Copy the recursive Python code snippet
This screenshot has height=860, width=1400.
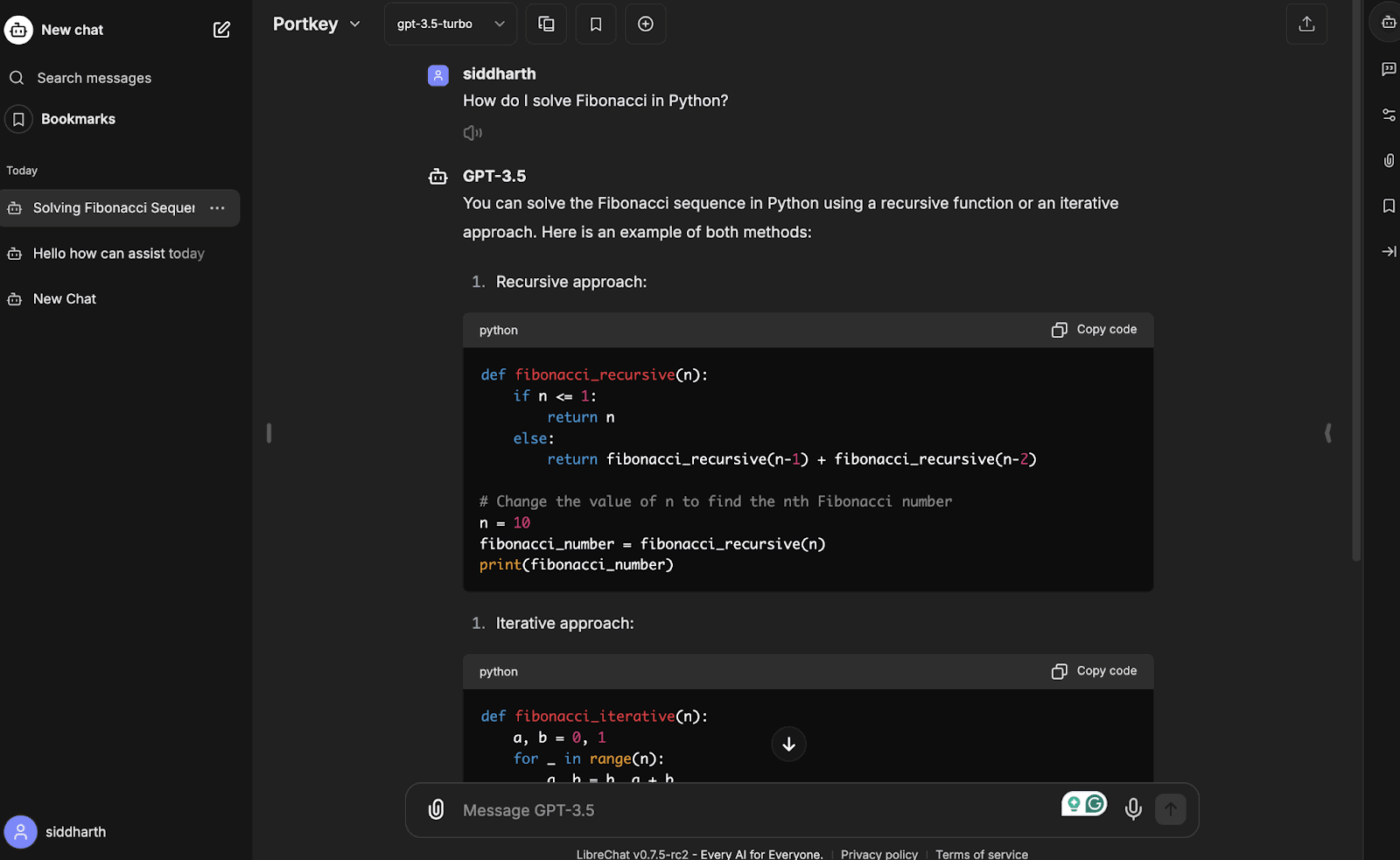(1094, 329)
